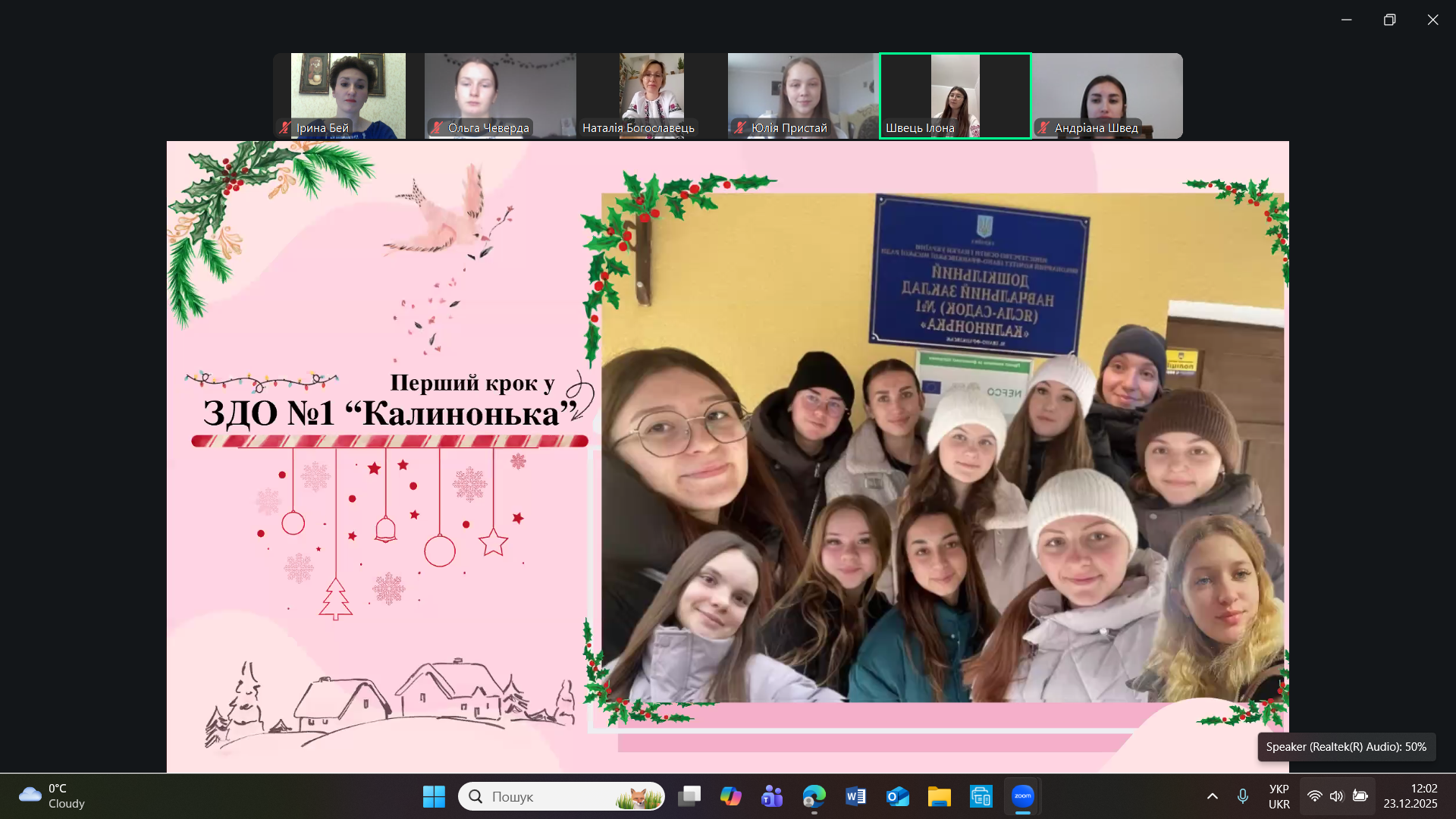Click the Windows Start button

(x=434, y=796)
